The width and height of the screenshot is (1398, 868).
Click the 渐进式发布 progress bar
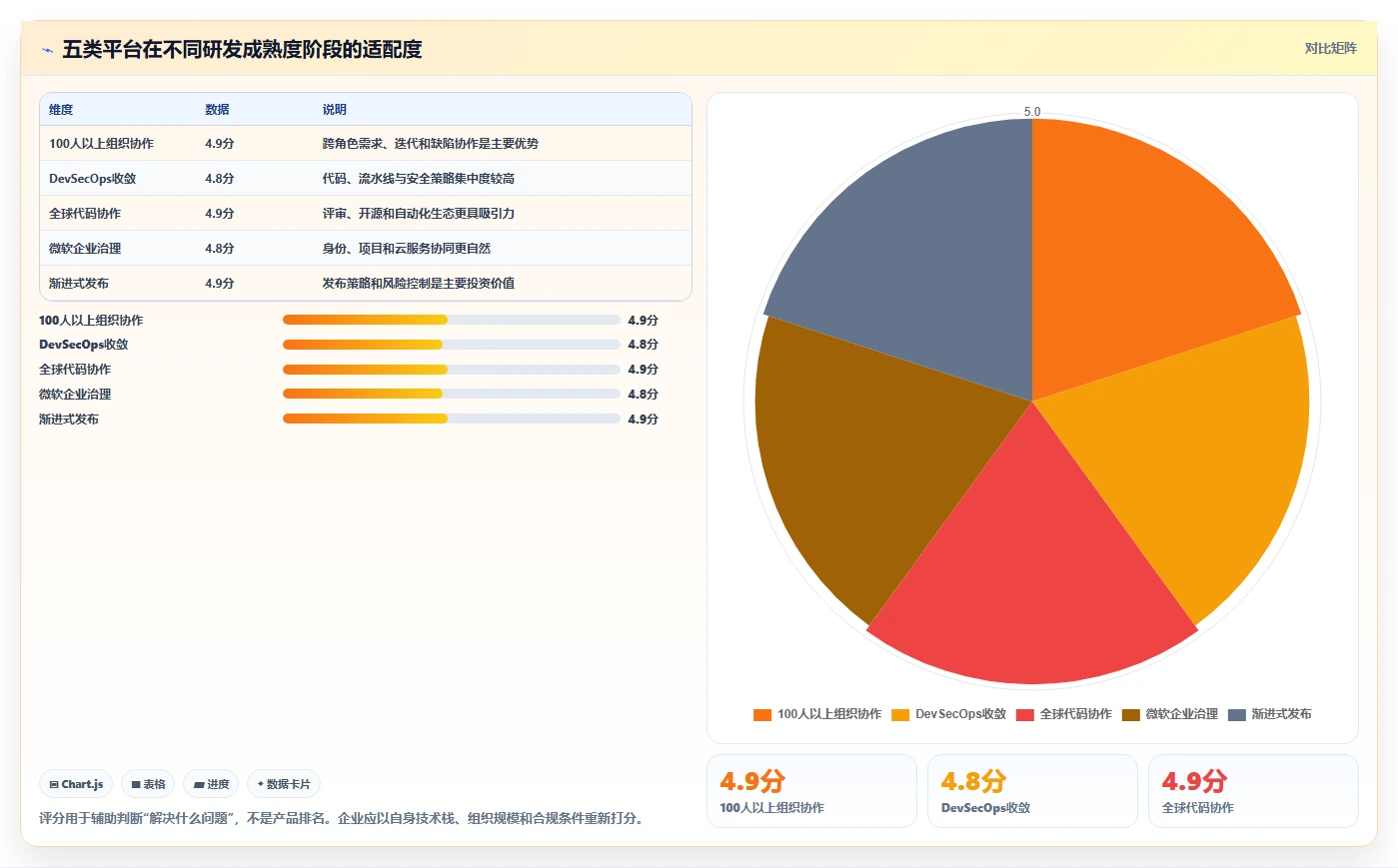(452, 419)
